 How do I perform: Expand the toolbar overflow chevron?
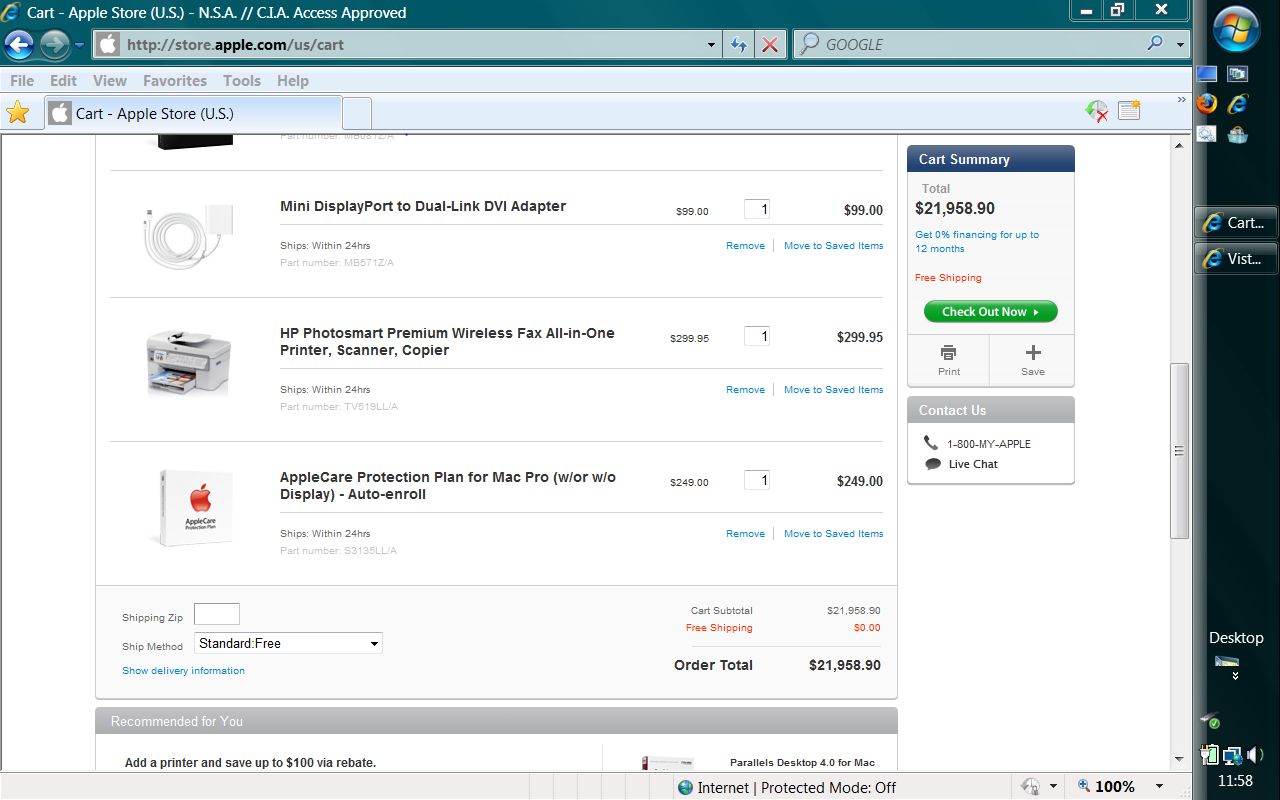point(1182,101)
